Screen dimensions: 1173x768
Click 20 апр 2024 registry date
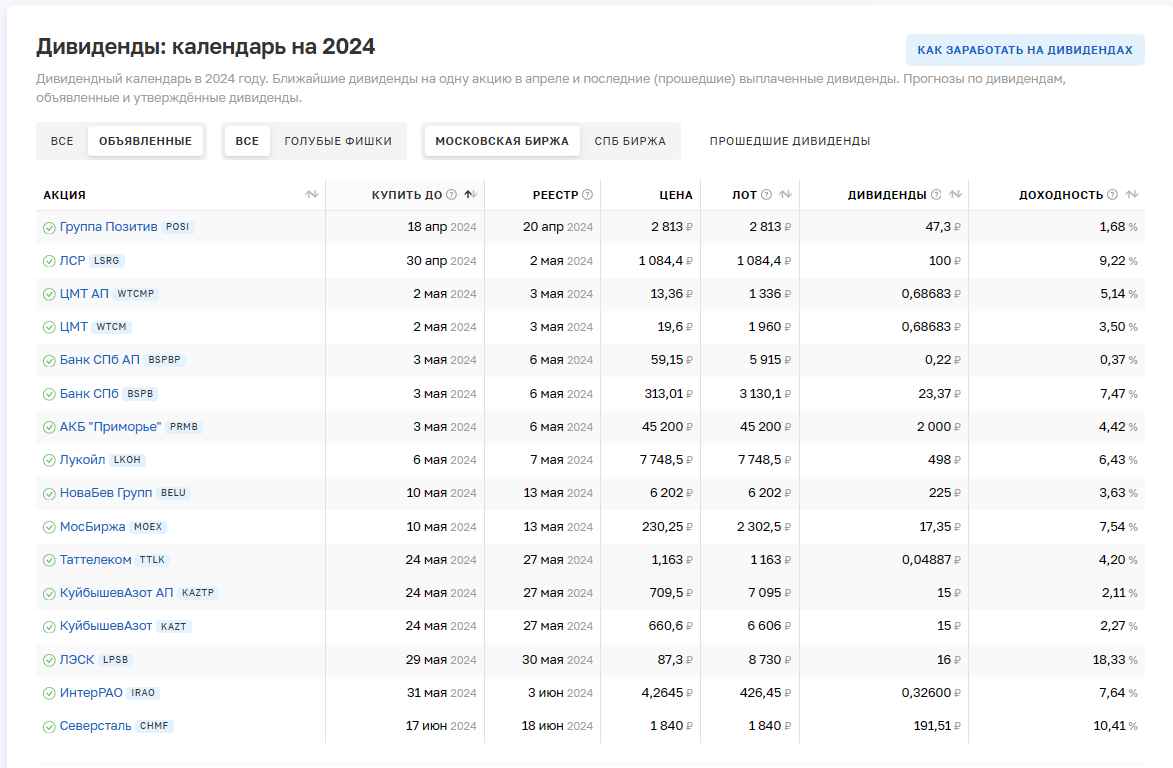tap(558, 227)
